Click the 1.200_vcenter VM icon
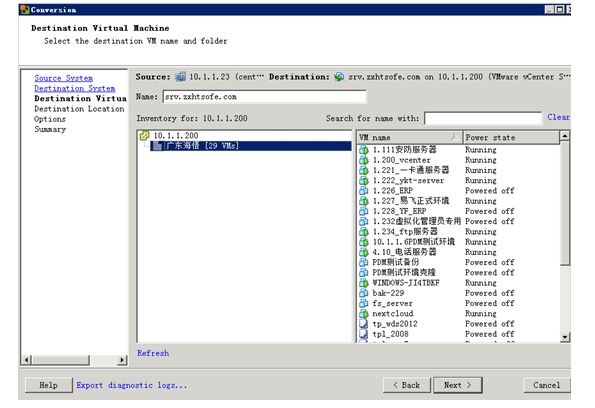Image resolution: width=595 pixels, height=408 pixels. (x=364, y=160)
